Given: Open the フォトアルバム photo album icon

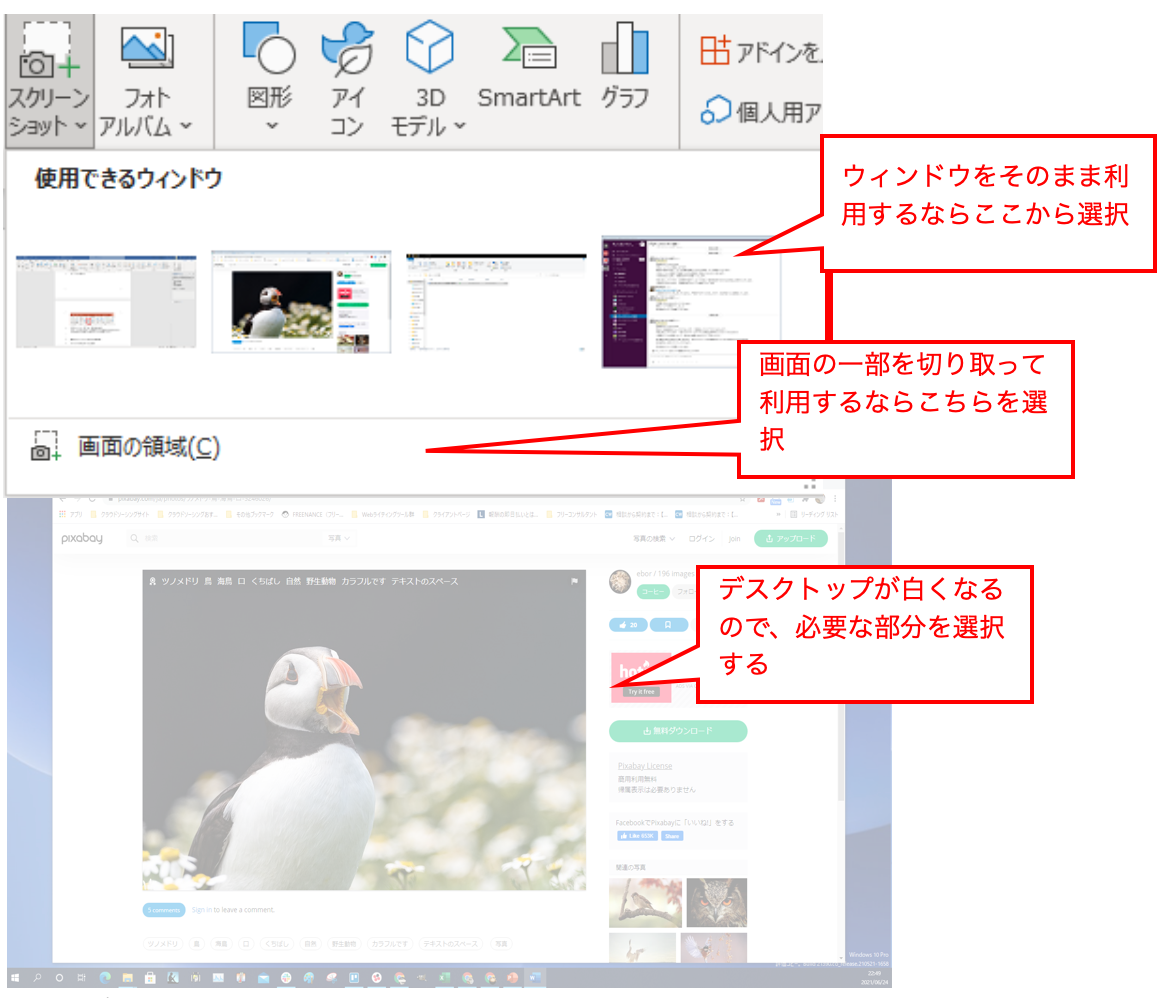Looking at the screenshot, I should (147, 48).
